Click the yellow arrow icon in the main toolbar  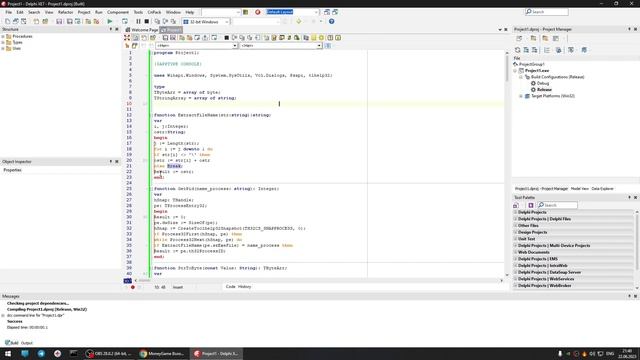(298, 21)
